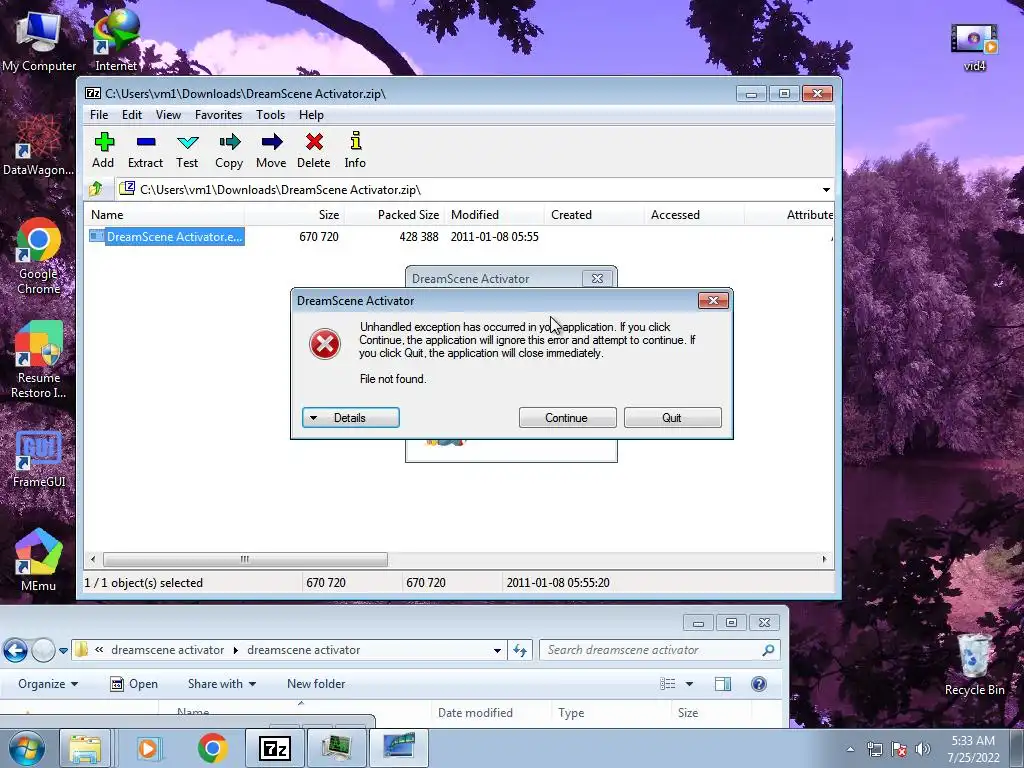This screenshot has height=768, width=1024.
Task: Select the FrameGUI desktop shortcut
Action: [39, 460]
